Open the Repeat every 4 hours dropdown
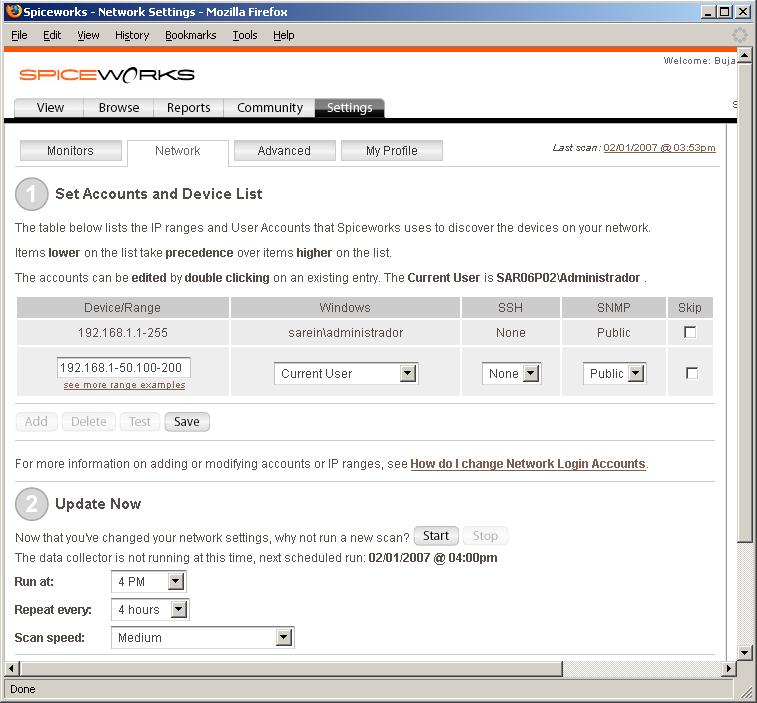757x703 pixels. coord(150,610)
